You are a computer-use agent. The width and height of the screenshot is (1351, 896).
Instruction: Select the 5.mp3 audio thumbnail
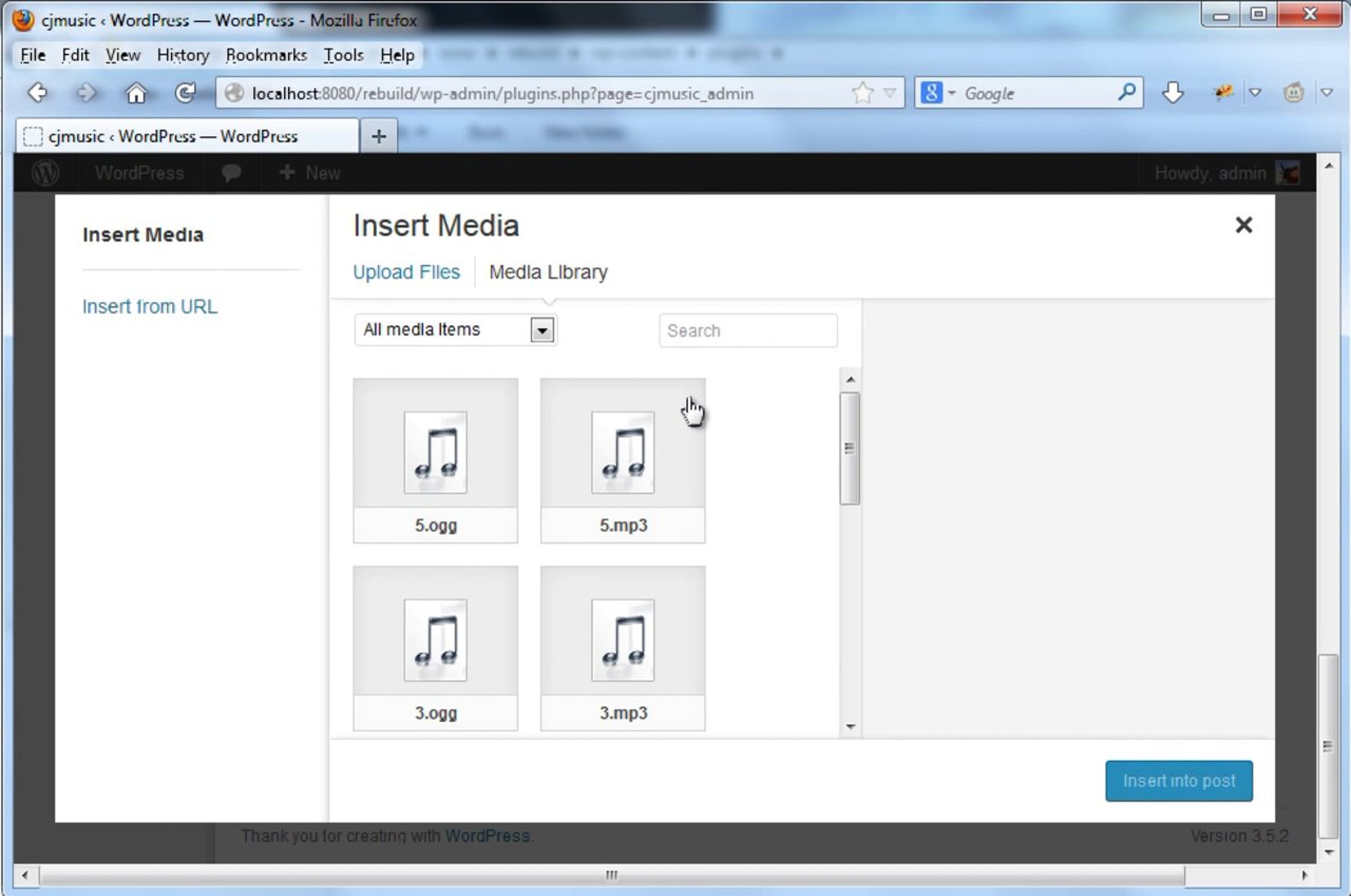(x=623, y=460)
